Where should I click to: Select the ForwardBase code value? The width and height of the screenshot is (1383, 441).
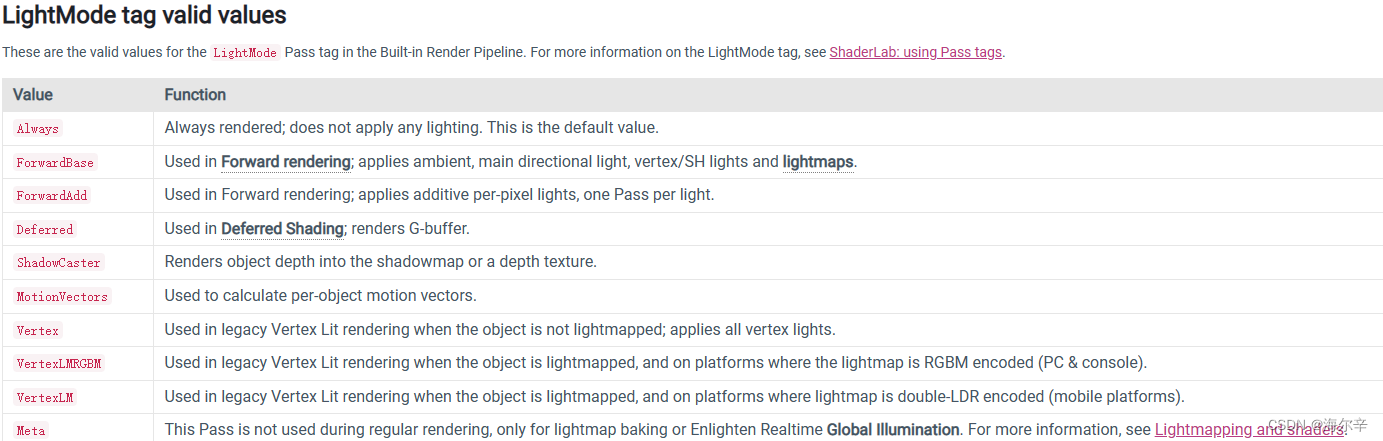click(x=55, y=163)
